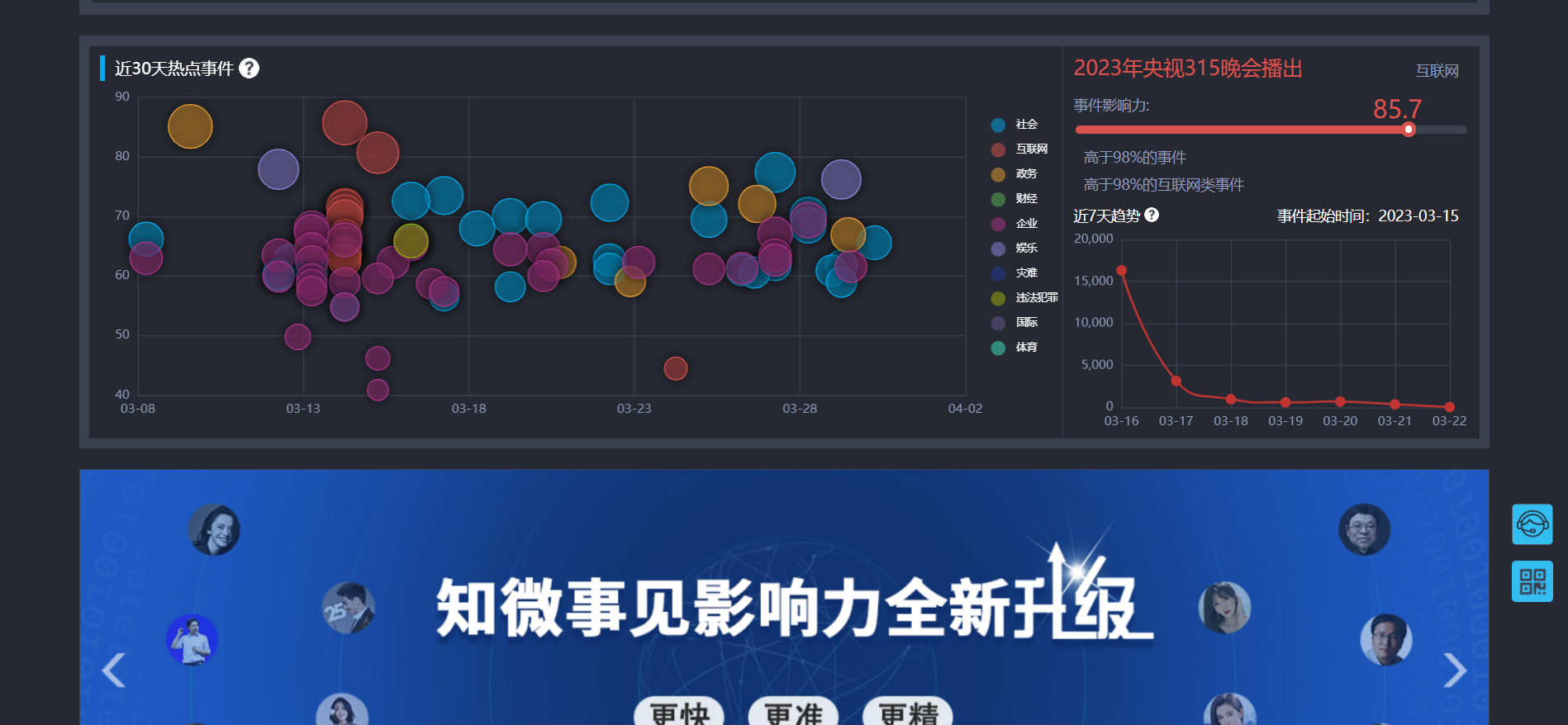
Task: Open the QR code floating widget
Action: coord(1532,581)
